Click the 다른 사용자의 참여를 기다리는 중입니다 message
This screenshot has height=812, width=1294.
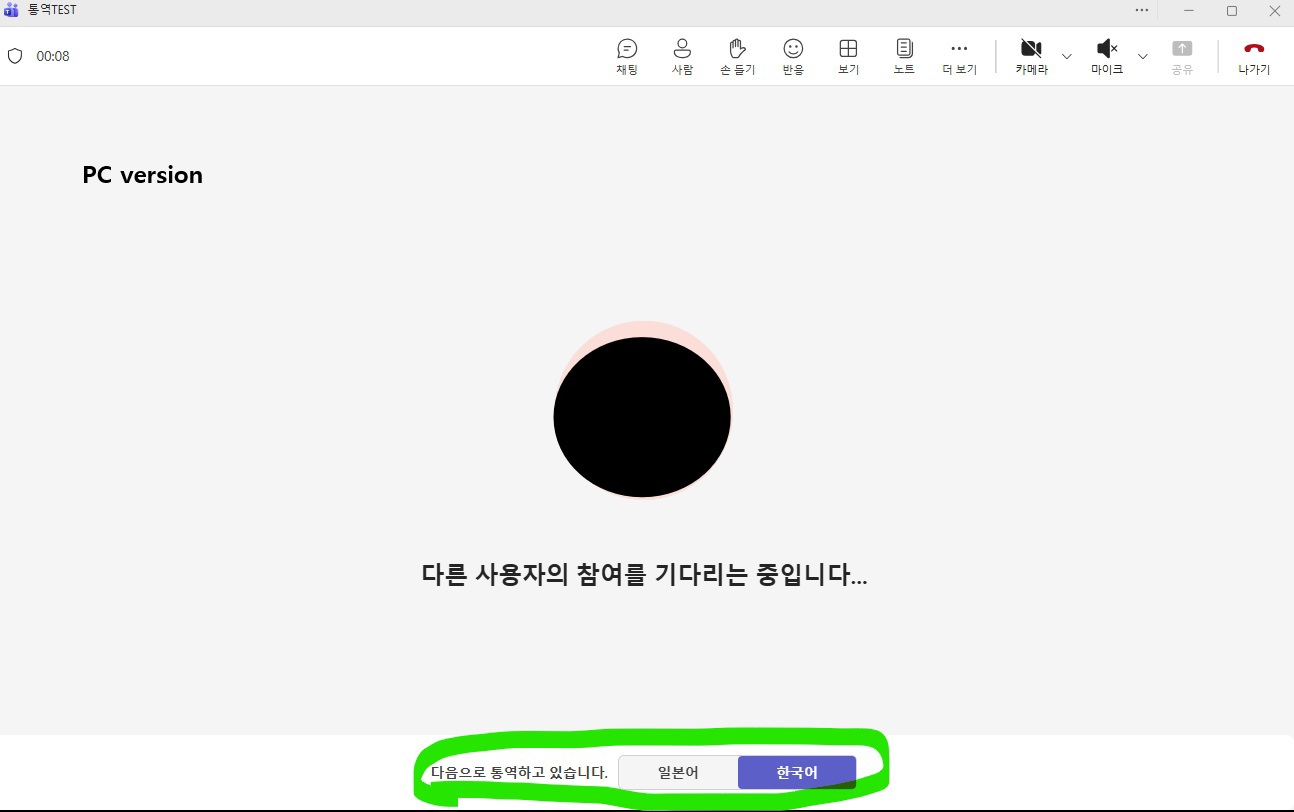(x=644, y=575)
